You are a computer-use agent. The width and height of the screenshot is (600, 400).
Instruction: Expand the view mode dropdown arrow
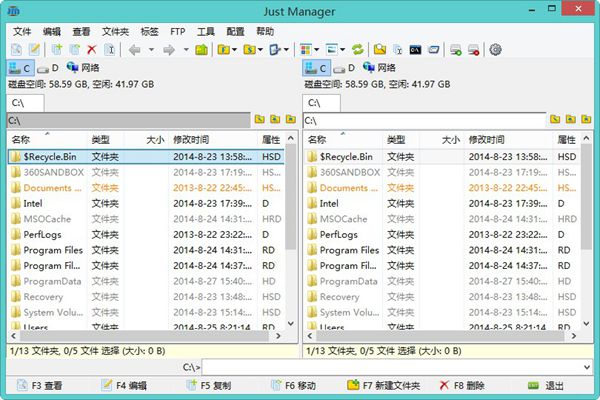click(x=316, y=49)
